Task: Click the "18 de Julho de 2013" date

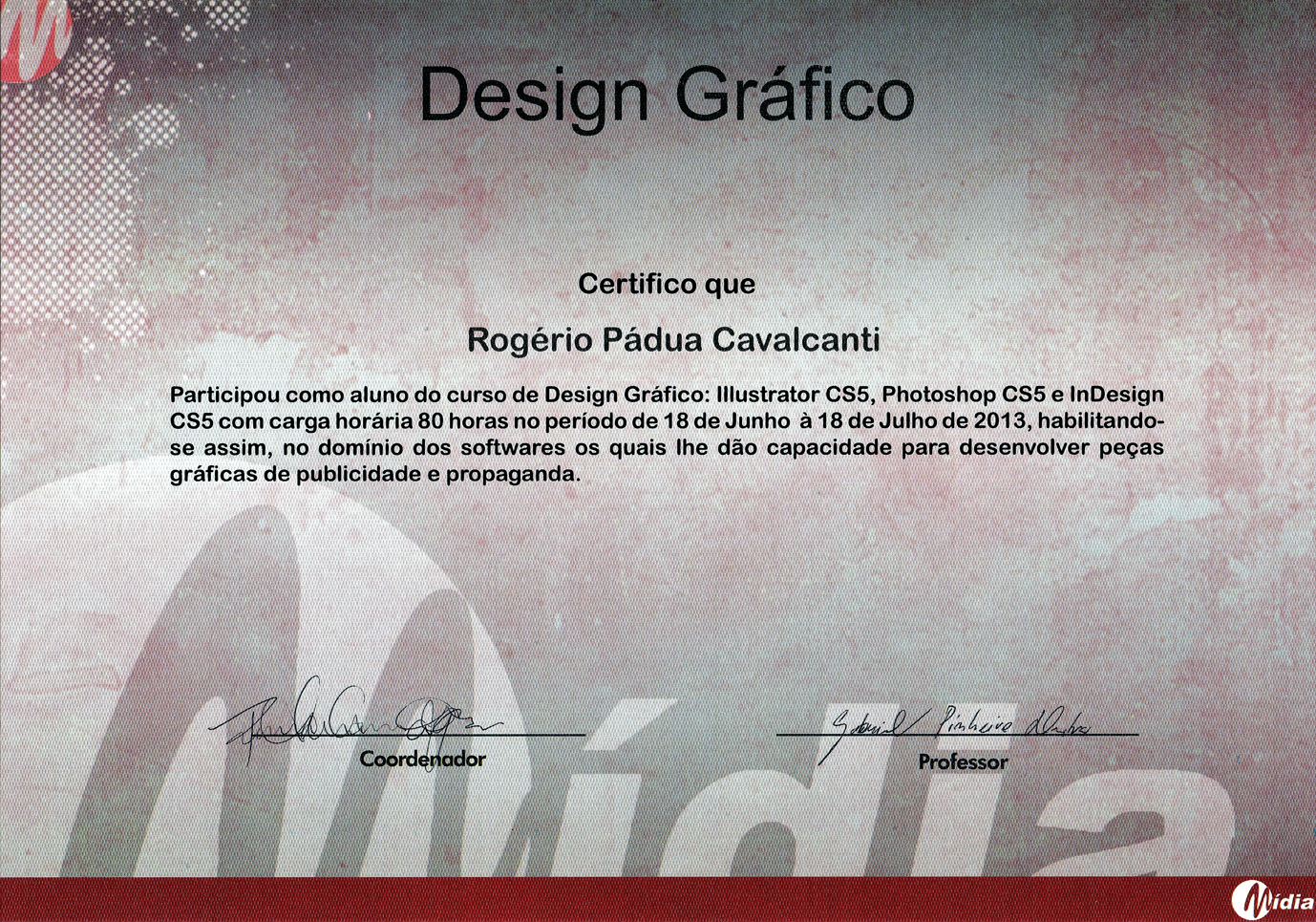Action: click(923, 420)
